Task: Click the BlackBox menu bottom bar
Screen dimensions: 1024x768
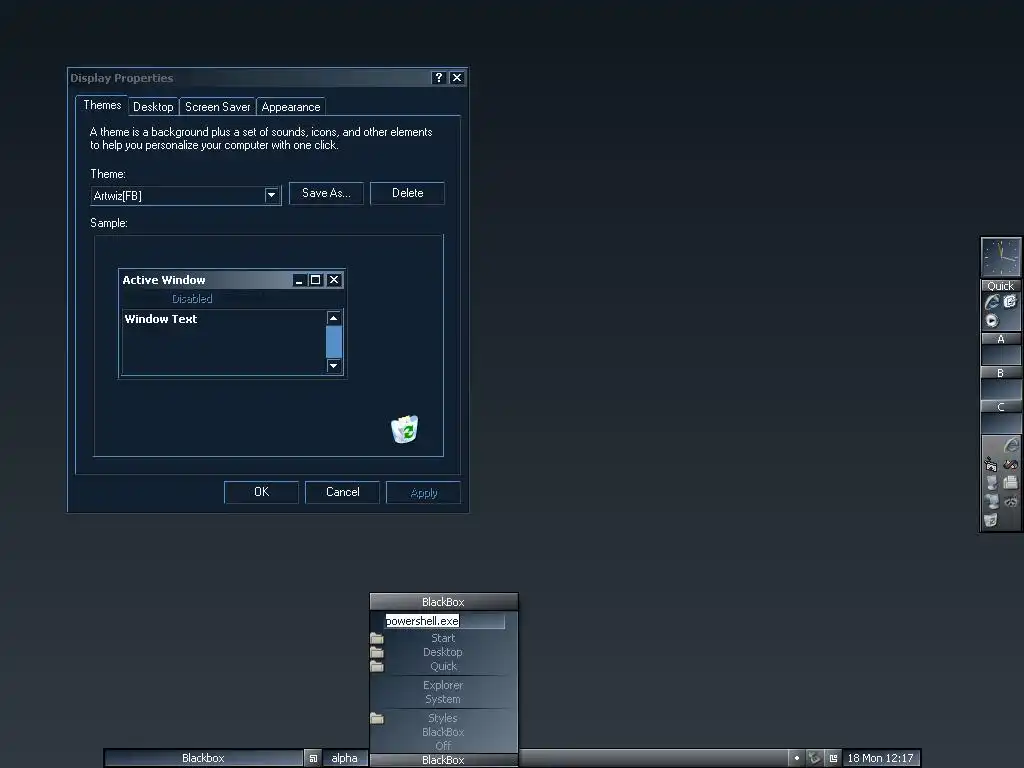Action: tap(443, 760)
